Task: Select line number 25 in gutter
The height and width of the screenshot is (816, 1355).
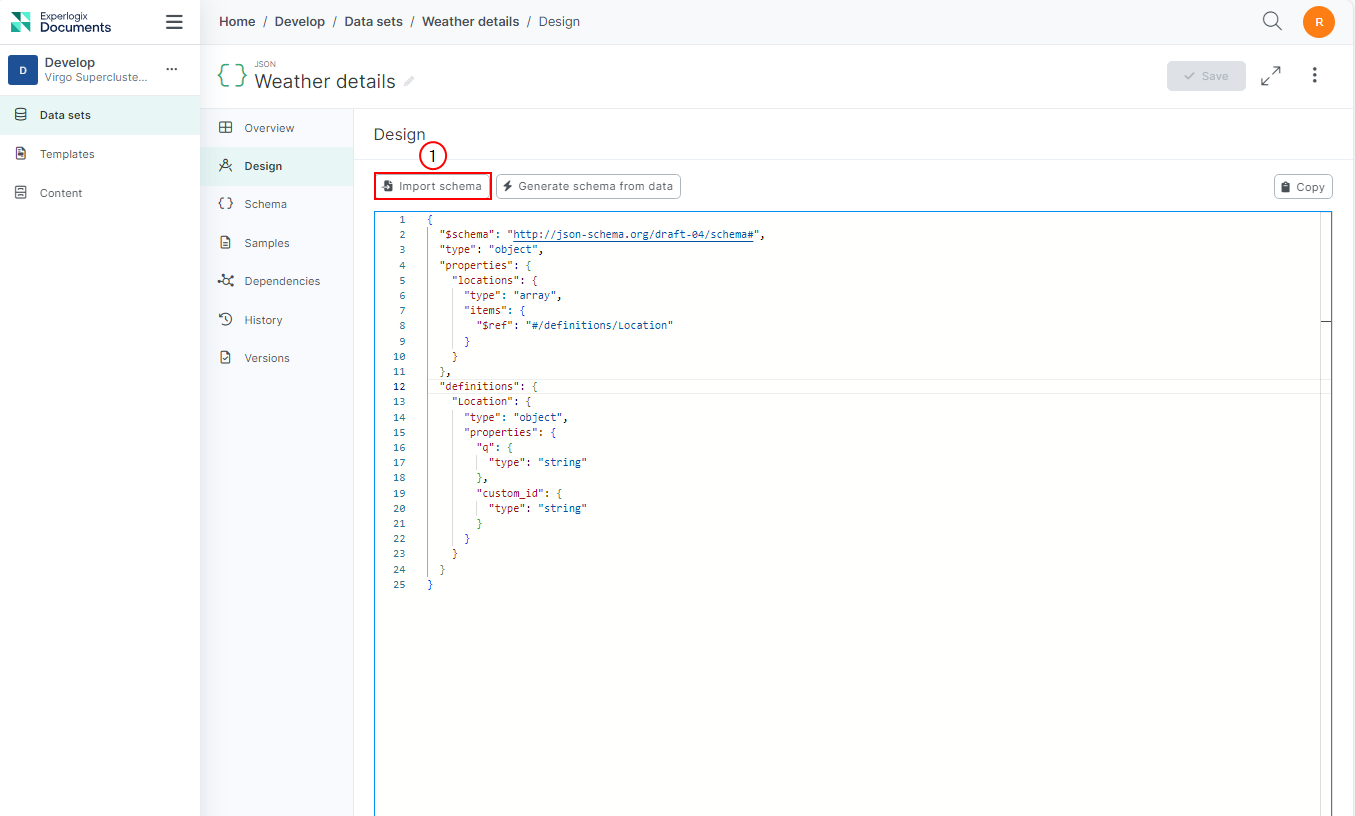Action: 400,584
